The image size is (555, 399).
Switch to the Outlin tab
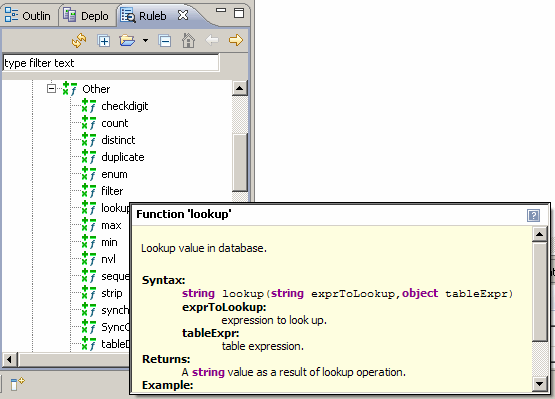click(28, 16)
